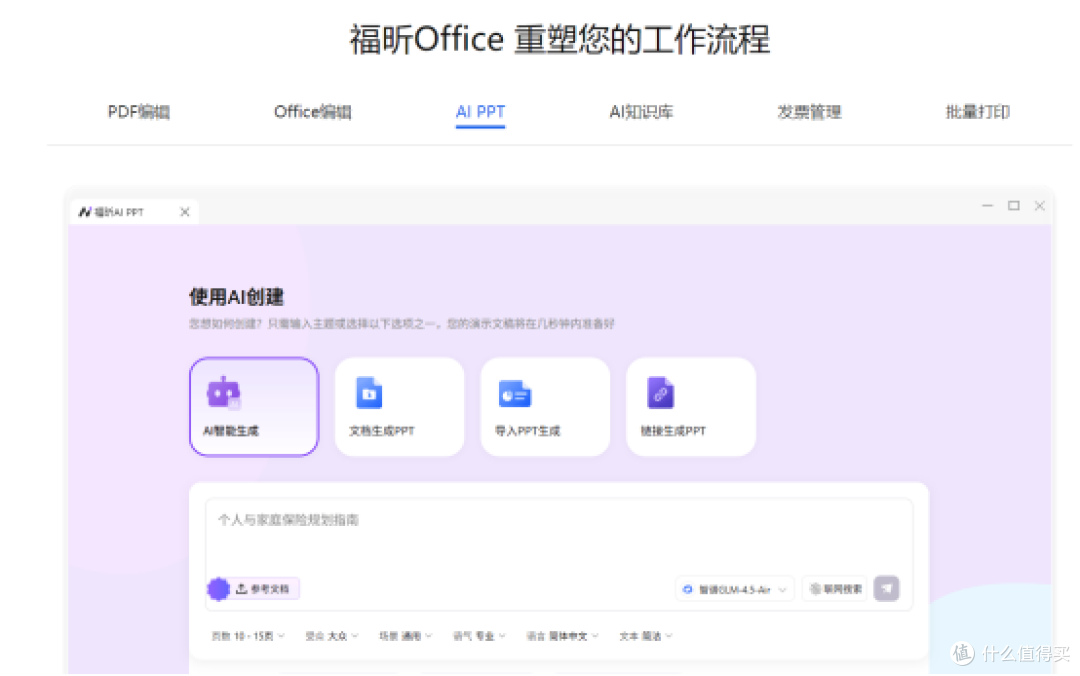The height and width of the screenshot is (676, 1080).
Task: Choose the 导入PPT生成 card
Action: (545, 407)
